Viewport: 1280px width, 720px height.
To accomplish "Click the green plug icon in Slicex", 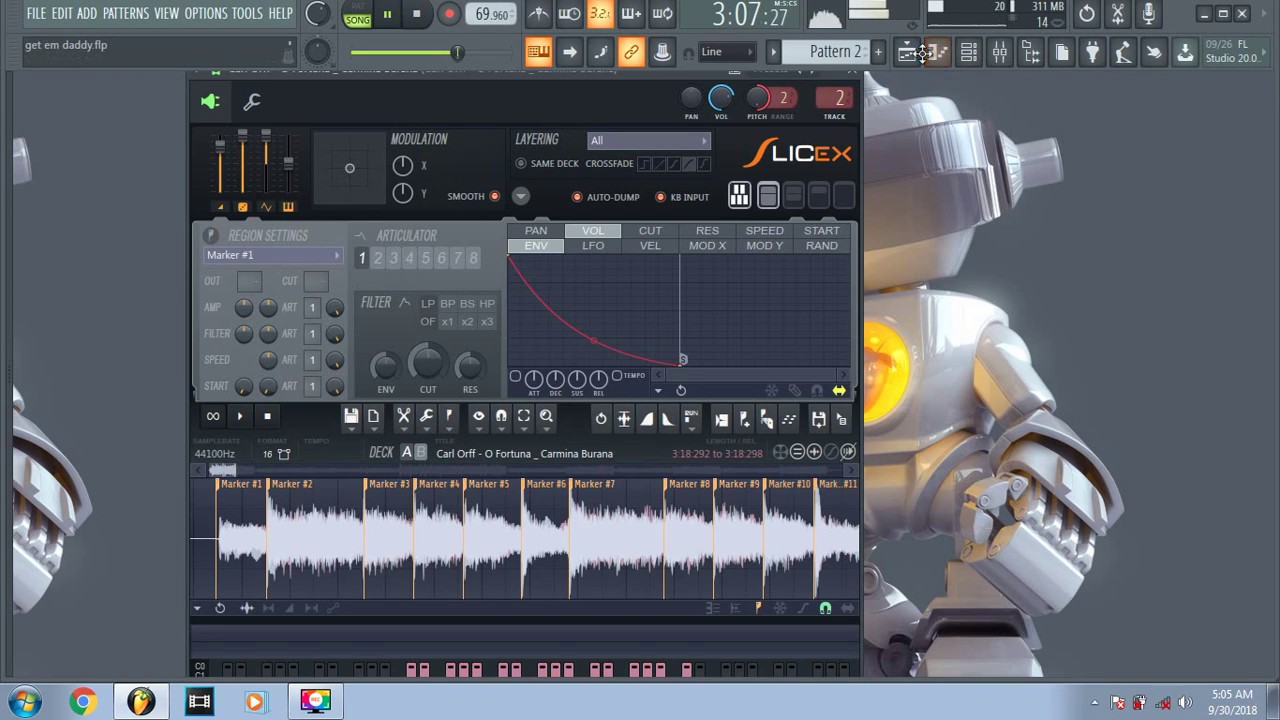I will coord(210,101).
